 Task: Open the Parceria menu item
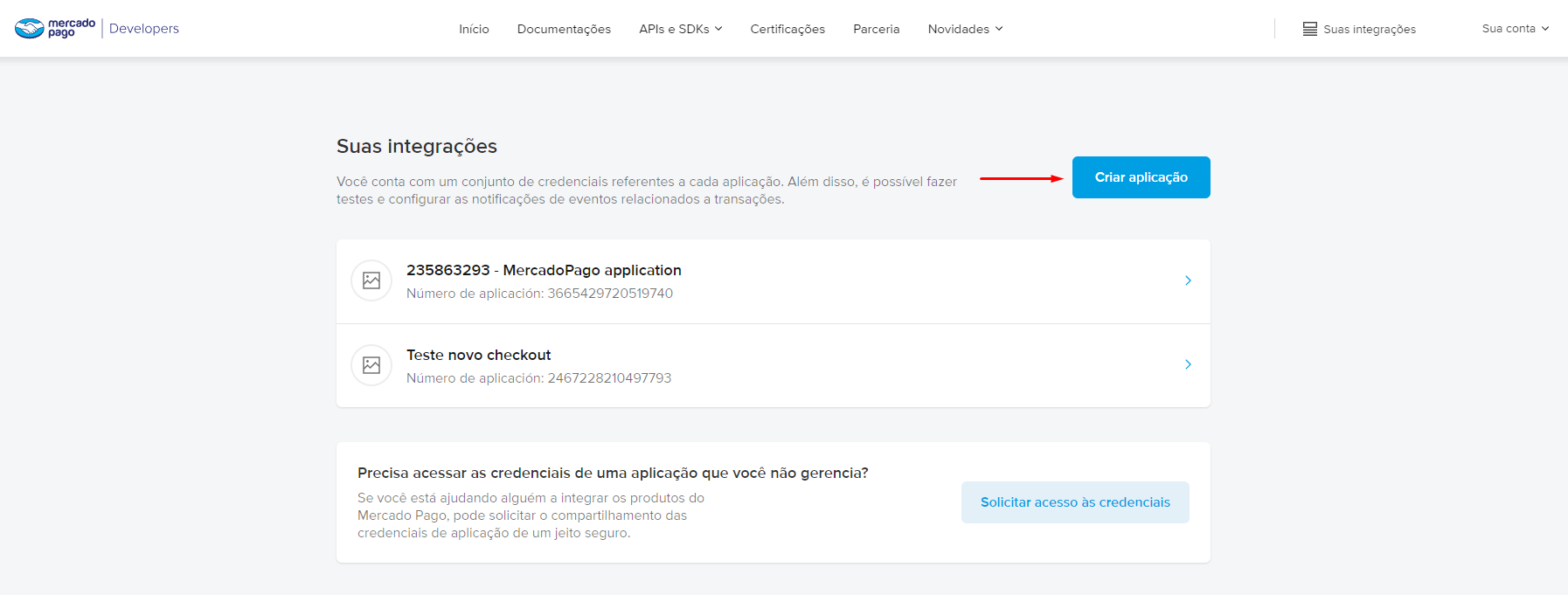[x=876, y=29]
